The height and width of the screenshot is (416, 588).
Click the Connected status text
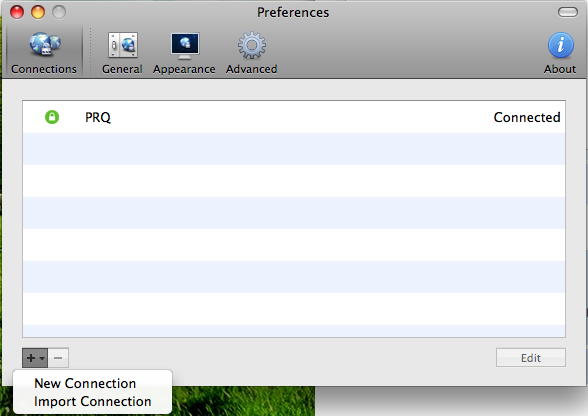[x=527, y=117]
